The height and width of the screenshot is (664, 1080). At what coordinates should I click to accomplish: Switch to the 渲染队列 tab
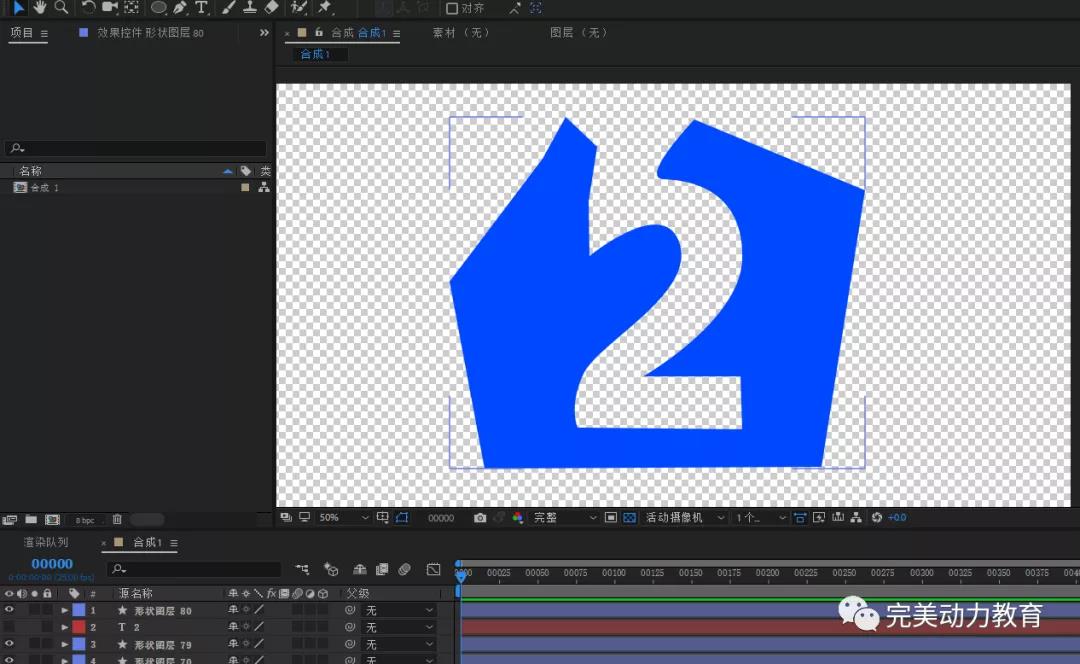tap(46, 542)
